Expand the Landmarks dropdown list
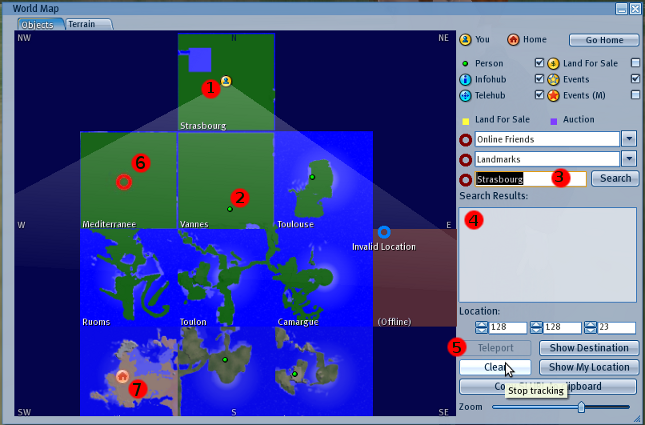Image resolution: width=645 pixels, height=425 pixels. click(629, 159)
